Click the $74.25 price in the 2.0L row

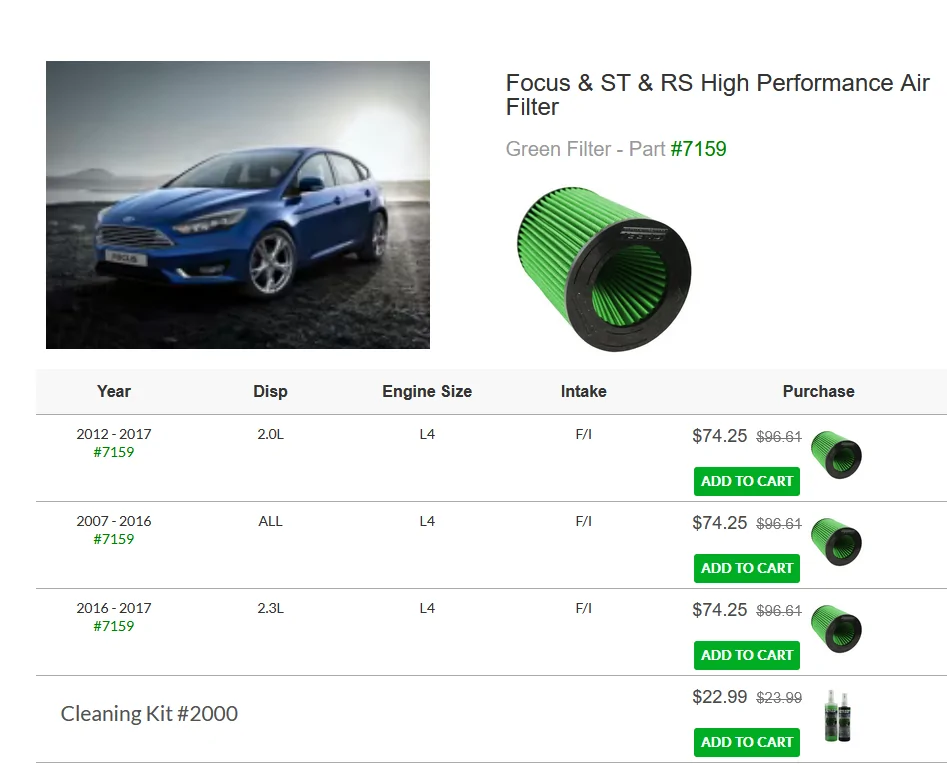point(719,436)
